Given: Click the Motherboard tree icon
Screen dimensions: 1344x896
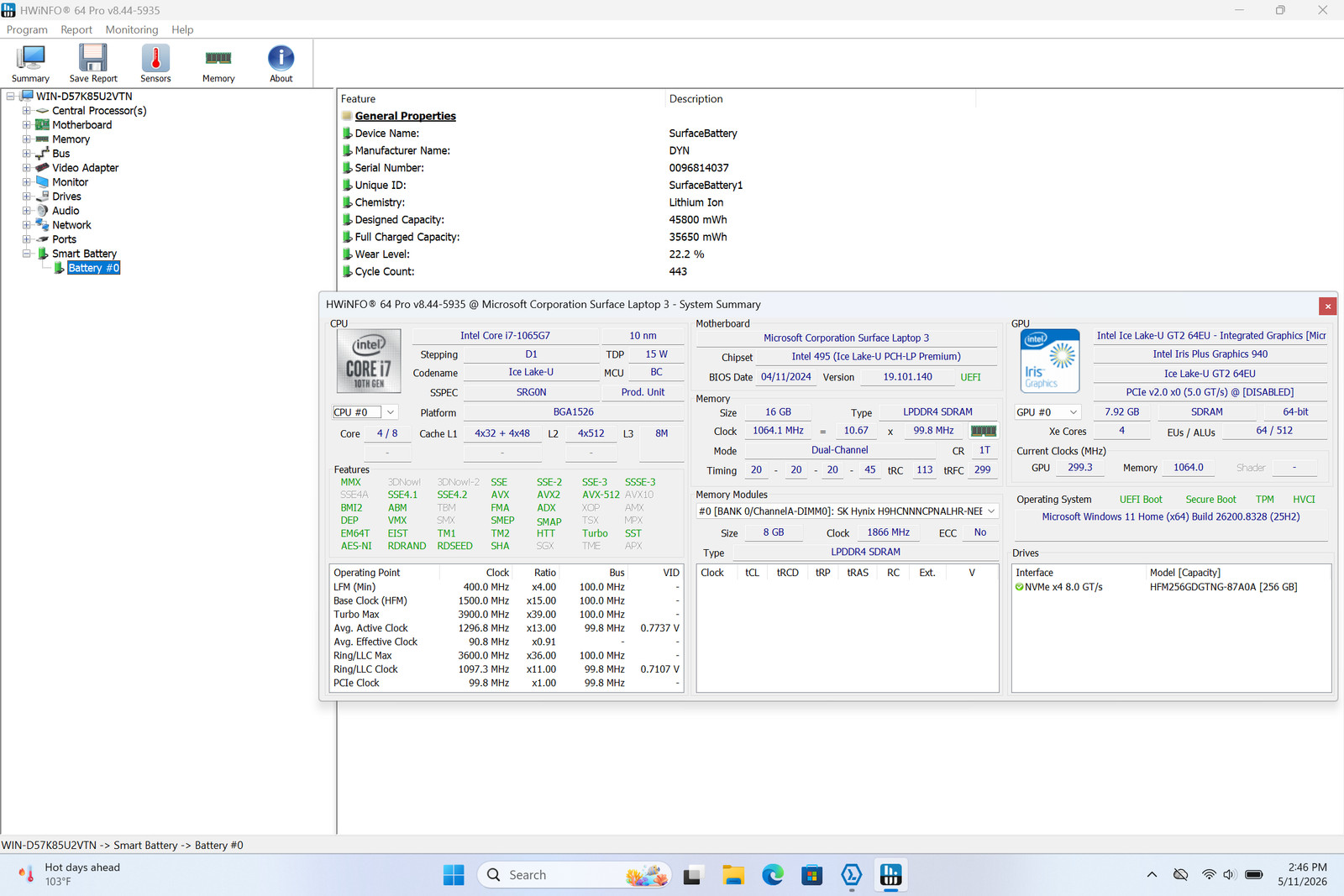Looking at the screenshot, I should click(x=42, y=125).
